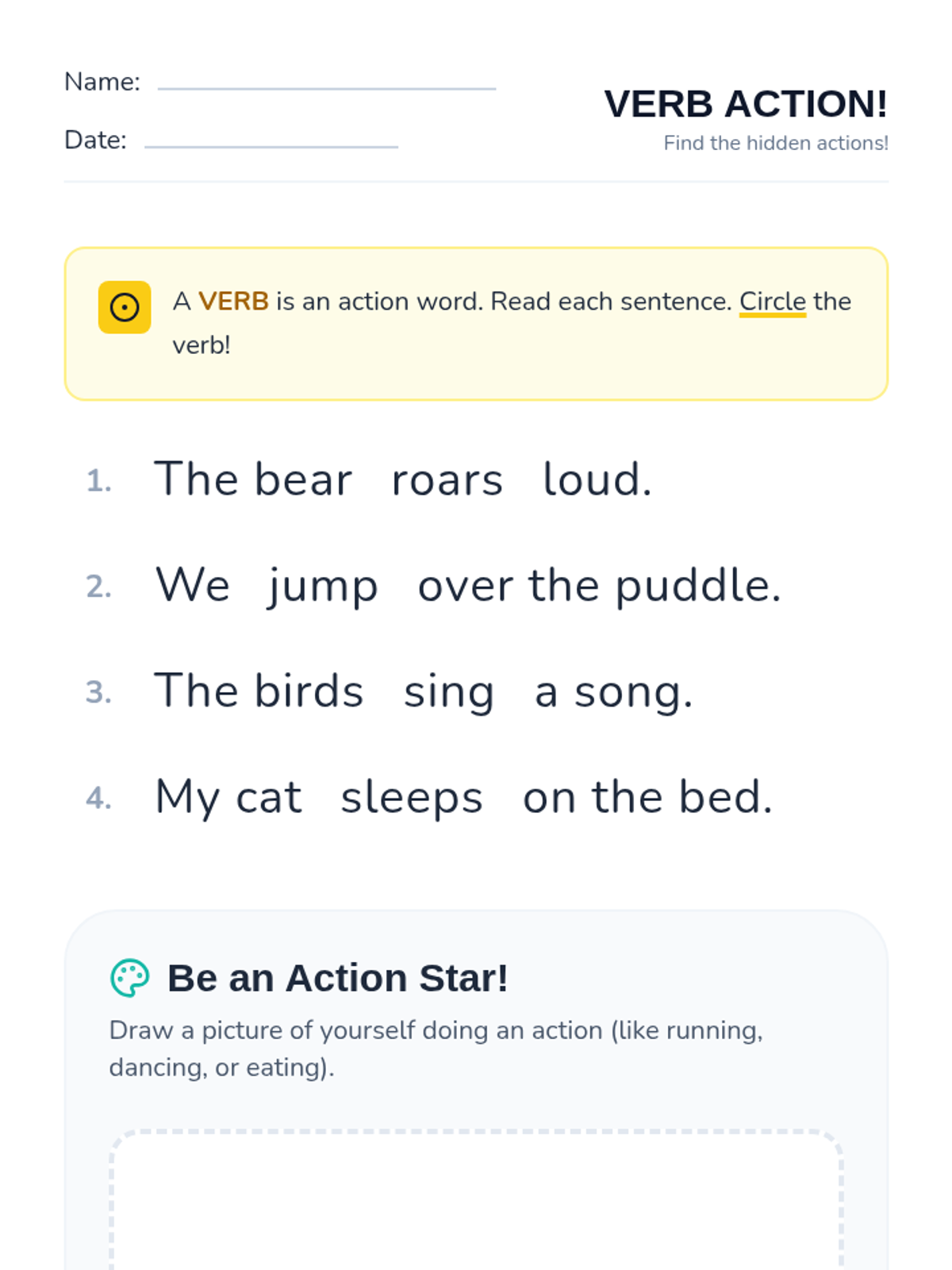Choose the word "sing" in sentence three
The image size is (952, 1270).
[449, 692]
